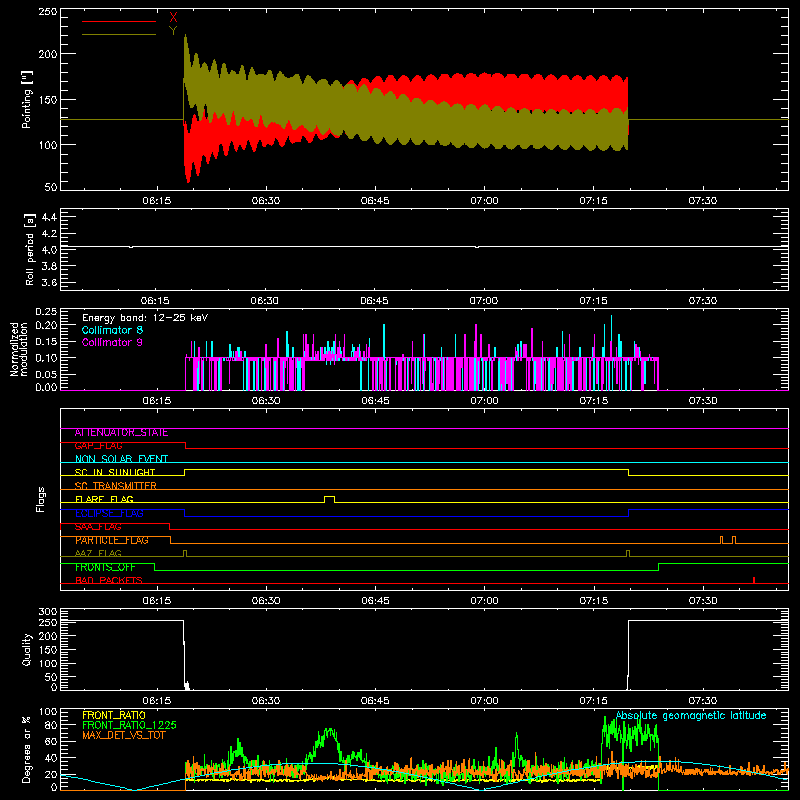Click the 300 tick on Quality axis
The image size is (800, 800).
[x=48, y=612]
